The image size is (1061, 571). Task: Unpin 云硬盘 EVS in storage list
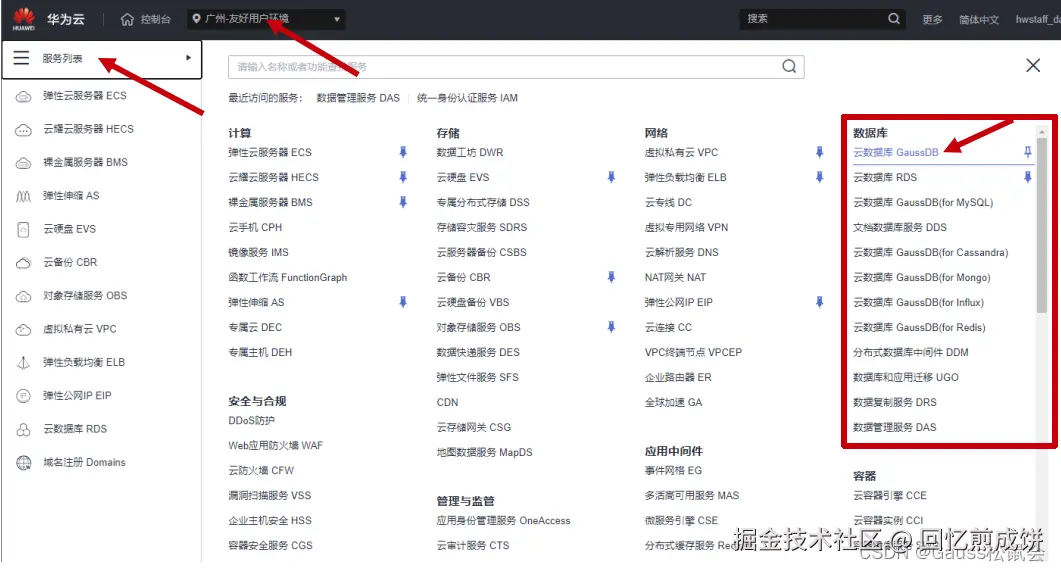coord(611,177)
